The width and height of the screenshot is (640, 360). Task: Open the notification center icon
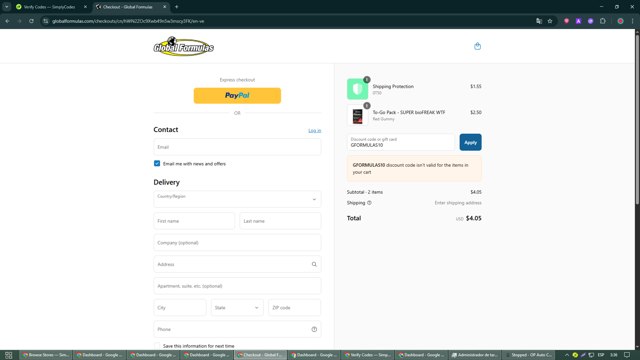point(627,355)
